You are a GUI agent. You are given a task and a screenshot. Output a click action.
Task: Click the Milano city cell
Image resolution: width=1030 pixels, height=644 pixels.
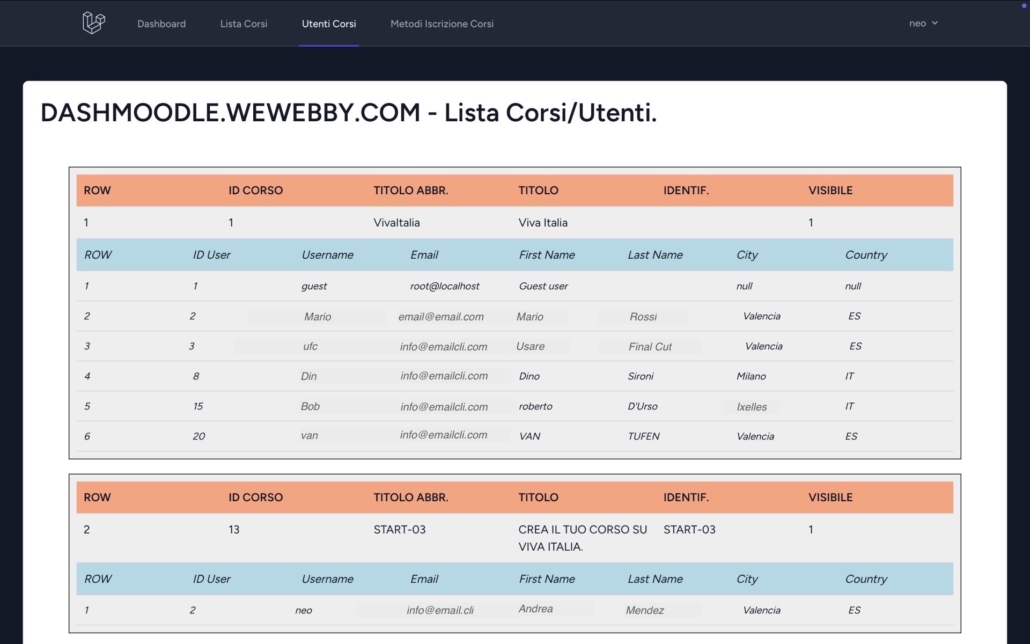(x=751, y=377)
